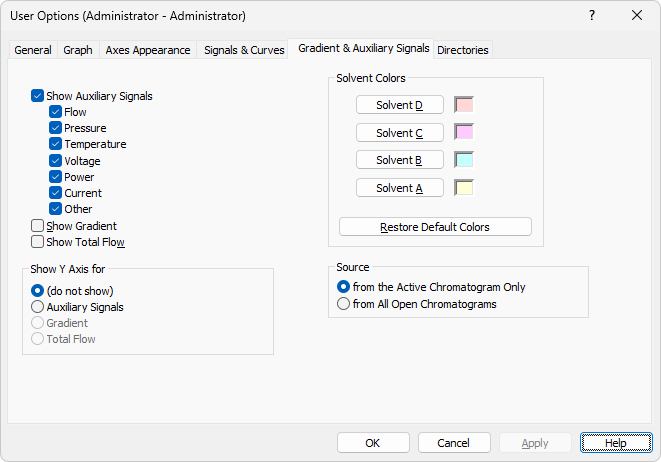The image size is (661, 462).
Task: Go to the Directories tab
Action: [463, 50]
